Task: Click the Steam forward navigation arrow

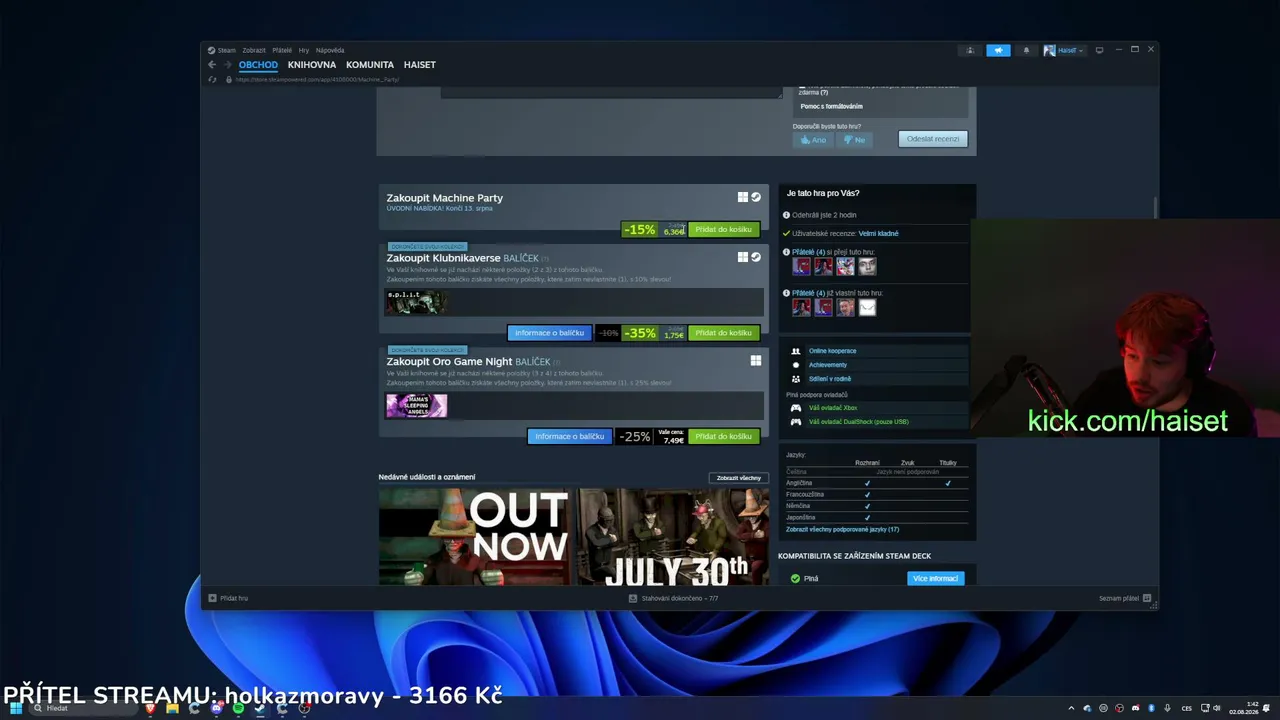Action: tap(227, 65)
